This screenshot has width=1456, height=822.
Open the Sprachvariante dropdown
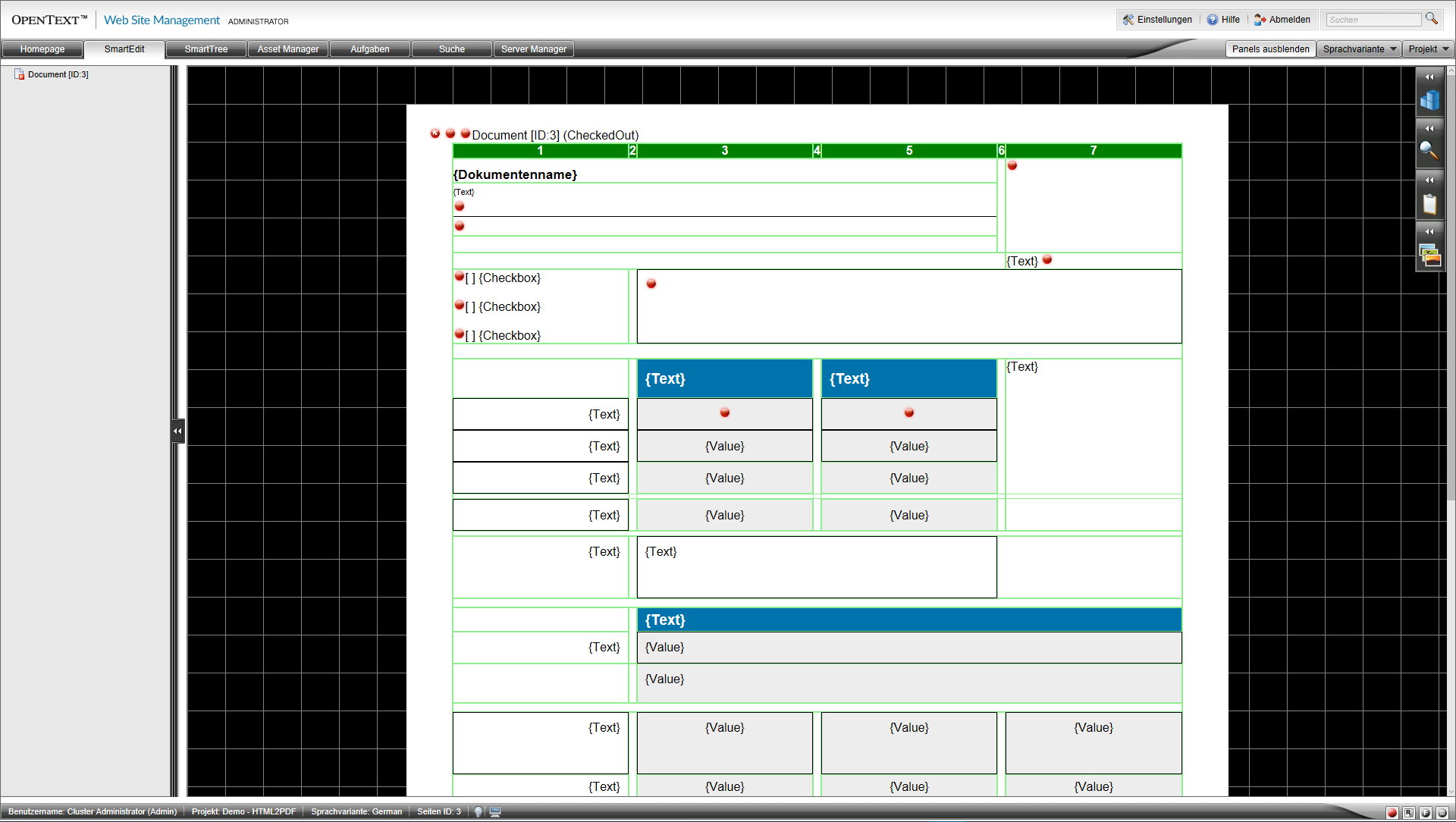click(x=1359, y=49)
